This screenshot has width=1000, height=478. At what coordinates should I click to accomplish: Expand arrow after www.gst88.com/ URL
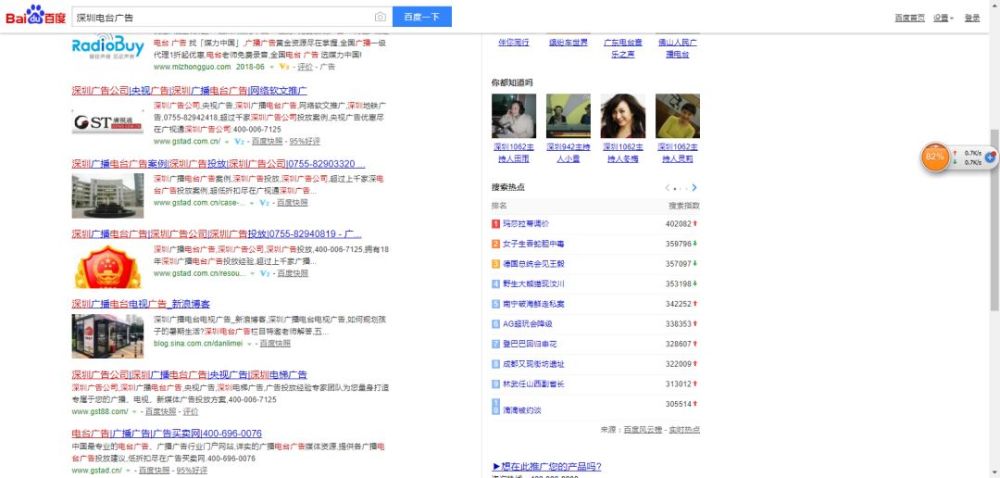(136, 412)
